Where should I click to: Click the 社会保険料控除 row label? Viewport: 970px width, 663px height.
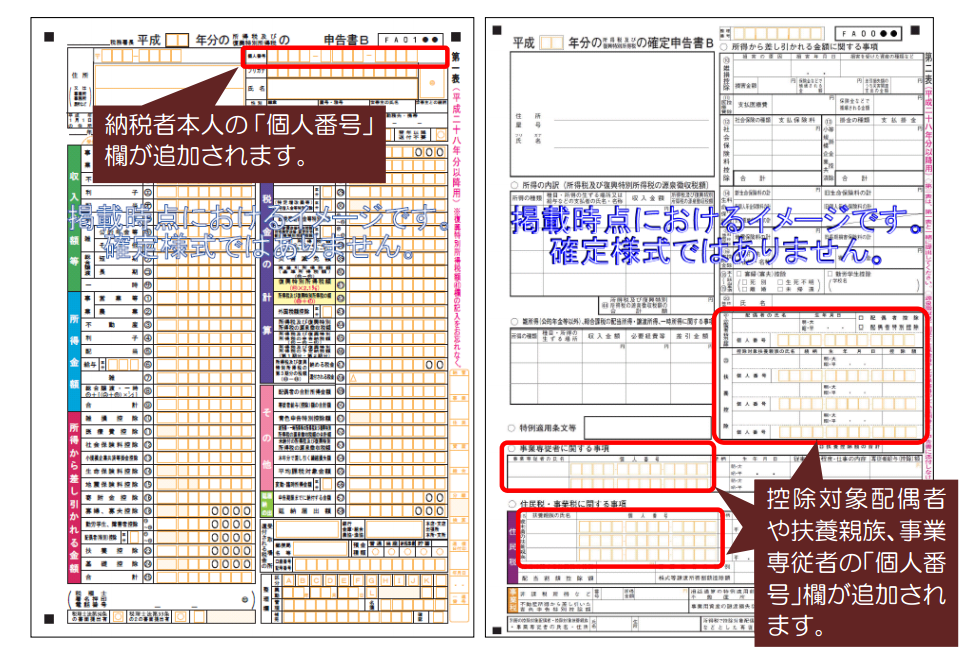[x=111, y=445]
